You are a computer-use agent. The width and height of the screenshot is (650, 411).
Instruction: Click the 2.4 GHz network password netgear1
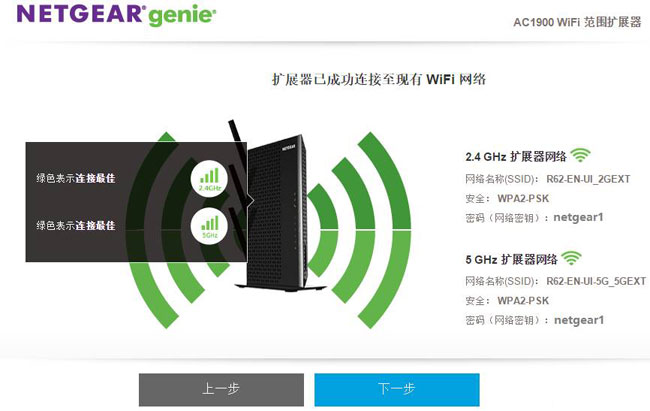pos(578,217)
